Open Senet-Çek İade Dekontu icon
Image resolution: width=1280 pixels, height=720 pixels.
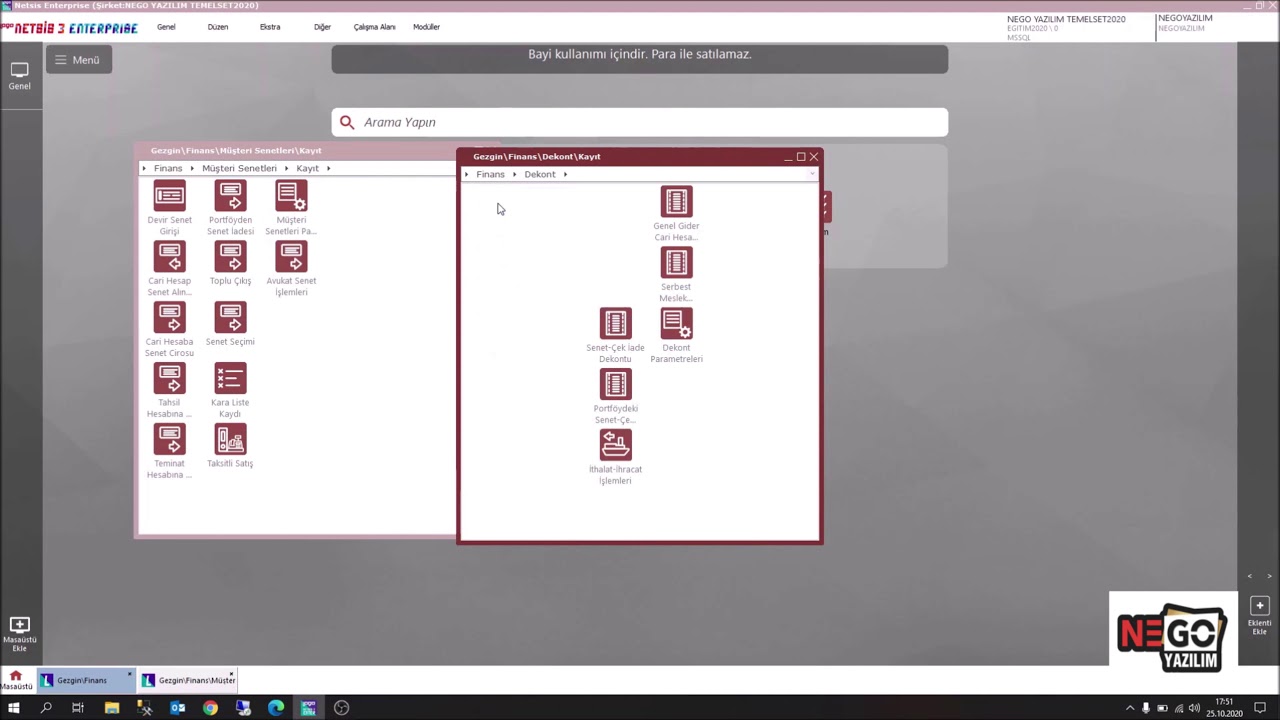pos(615,324)
